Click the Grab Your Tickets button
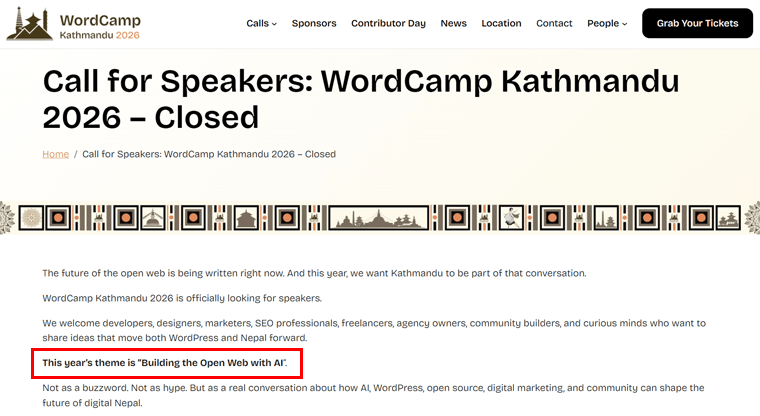The height and width of the screenshot is (416, 760). coord(697,23)
